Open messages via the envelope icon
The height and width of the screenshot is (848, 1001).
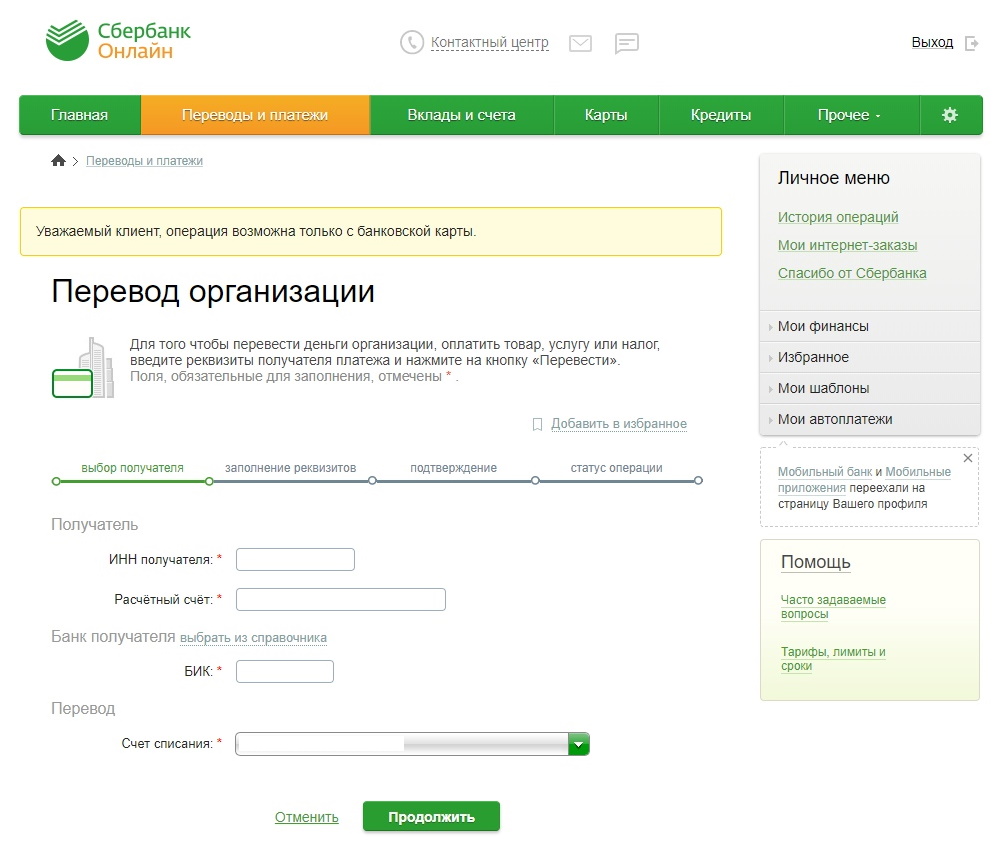tap(580, 43)
